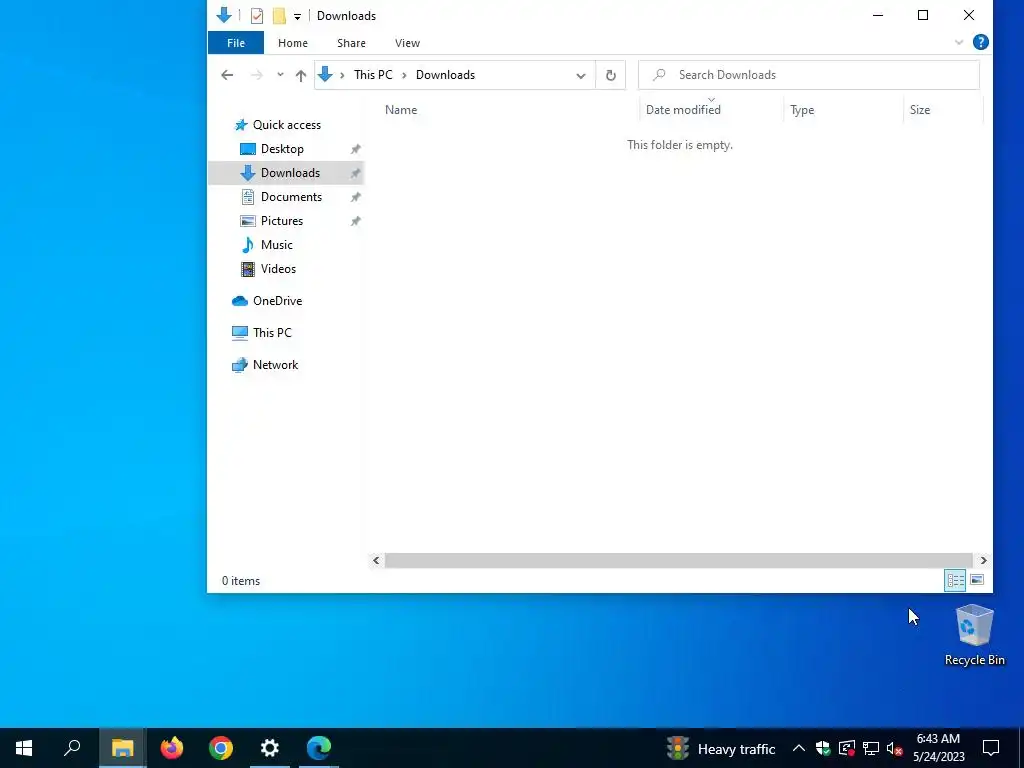Viewport: 1024px width, 768px height.
Task: Click the horizontal scrollbar right arrow
Action: point(983,560)
